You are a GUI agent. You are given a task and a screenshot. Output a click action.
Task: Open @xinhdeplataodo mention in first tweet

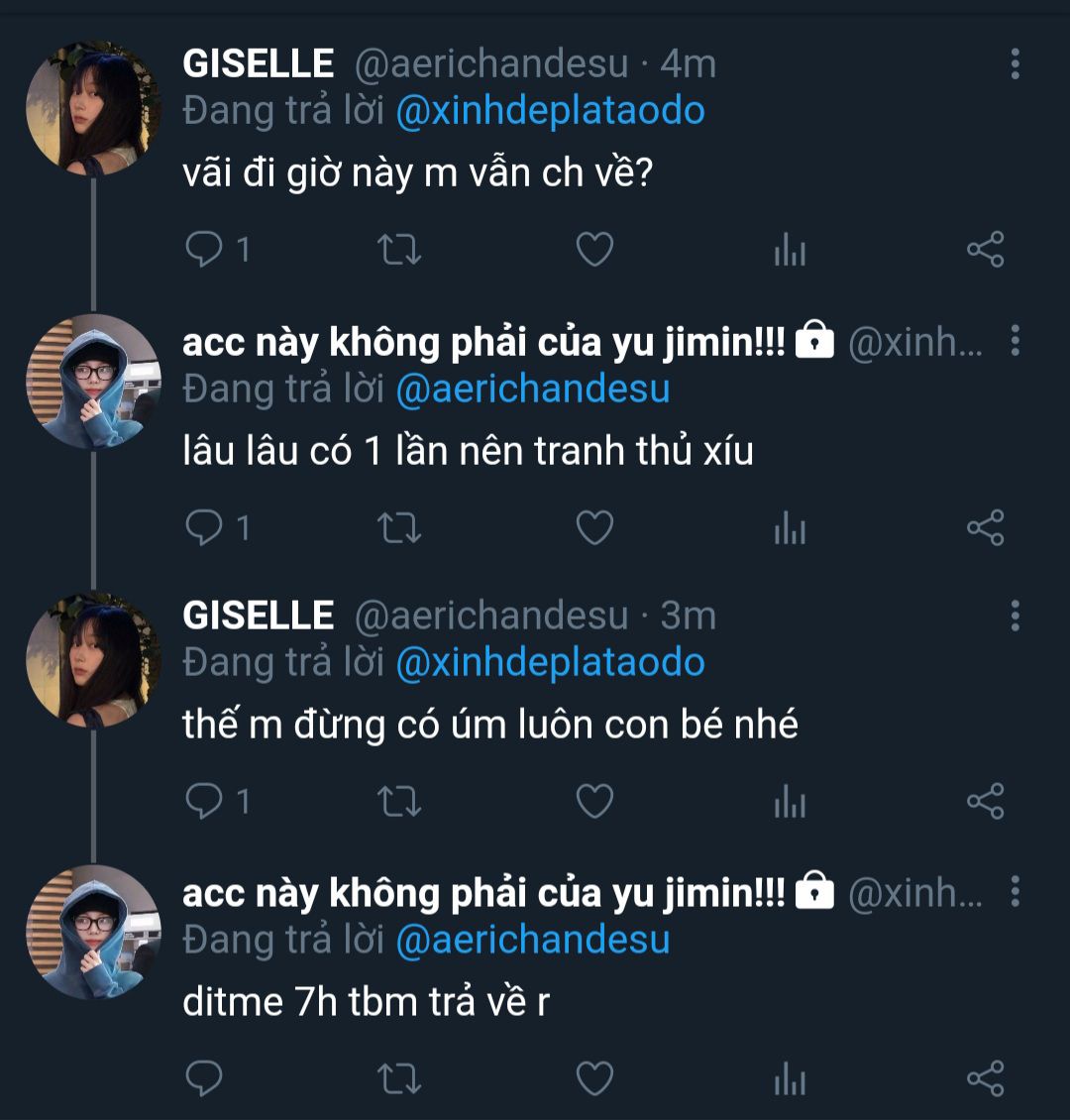point(550,110)
